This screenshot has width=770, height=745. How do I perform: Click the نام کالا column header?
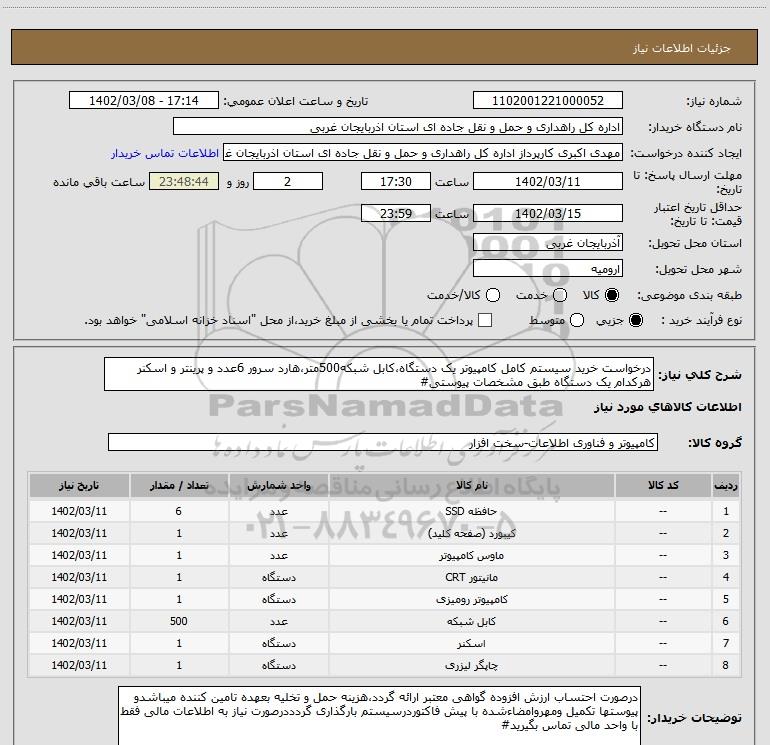471,486
